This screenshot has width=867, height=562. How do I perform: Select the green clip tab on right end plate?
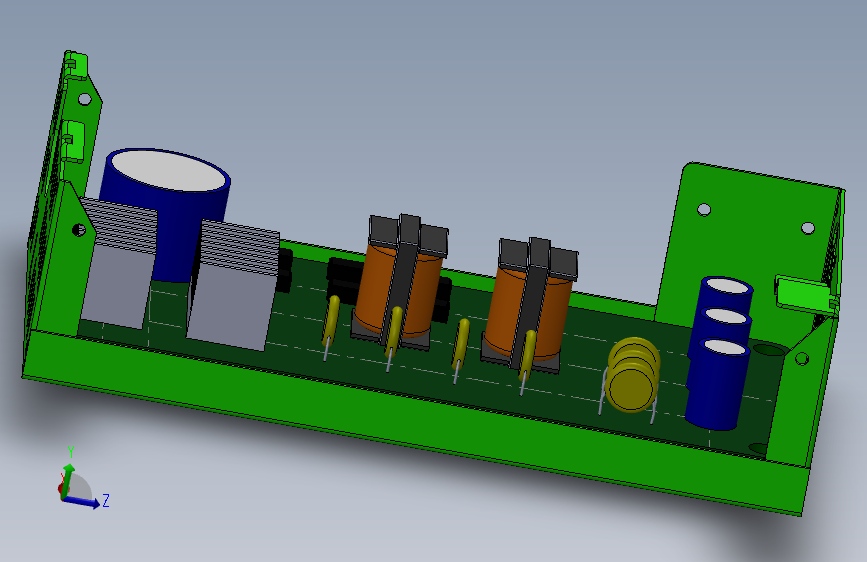[805, 293]
